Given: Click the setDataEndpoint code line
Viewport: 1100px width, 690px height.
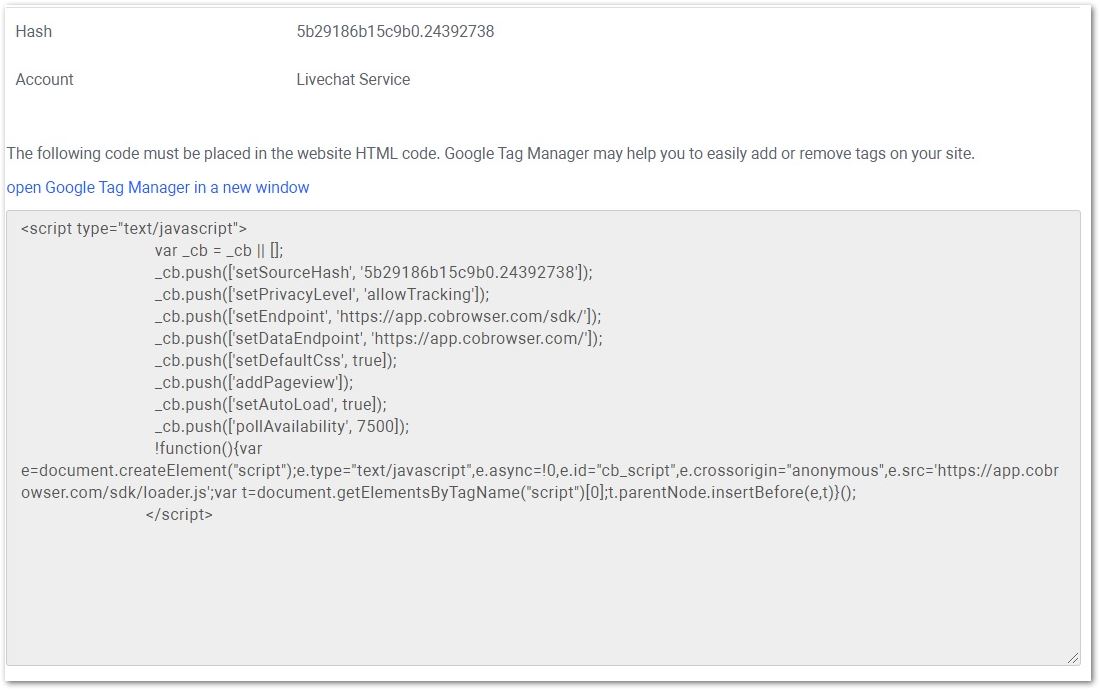Looking at the screenshot, I should point(378,338).
